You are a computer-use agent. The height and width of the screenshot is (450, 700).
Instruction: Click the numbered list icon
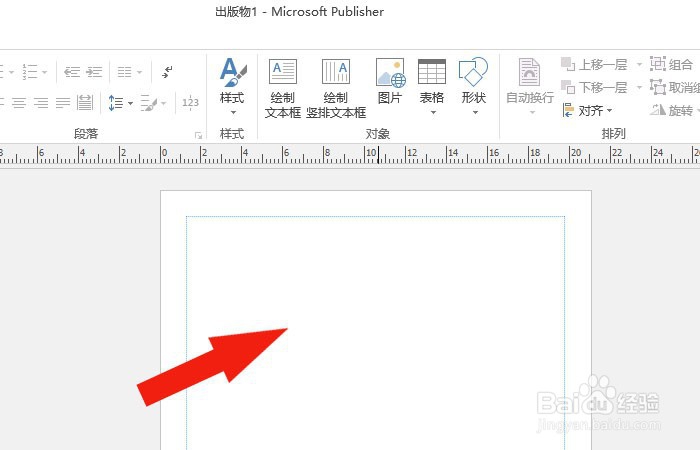click(30, 71)
